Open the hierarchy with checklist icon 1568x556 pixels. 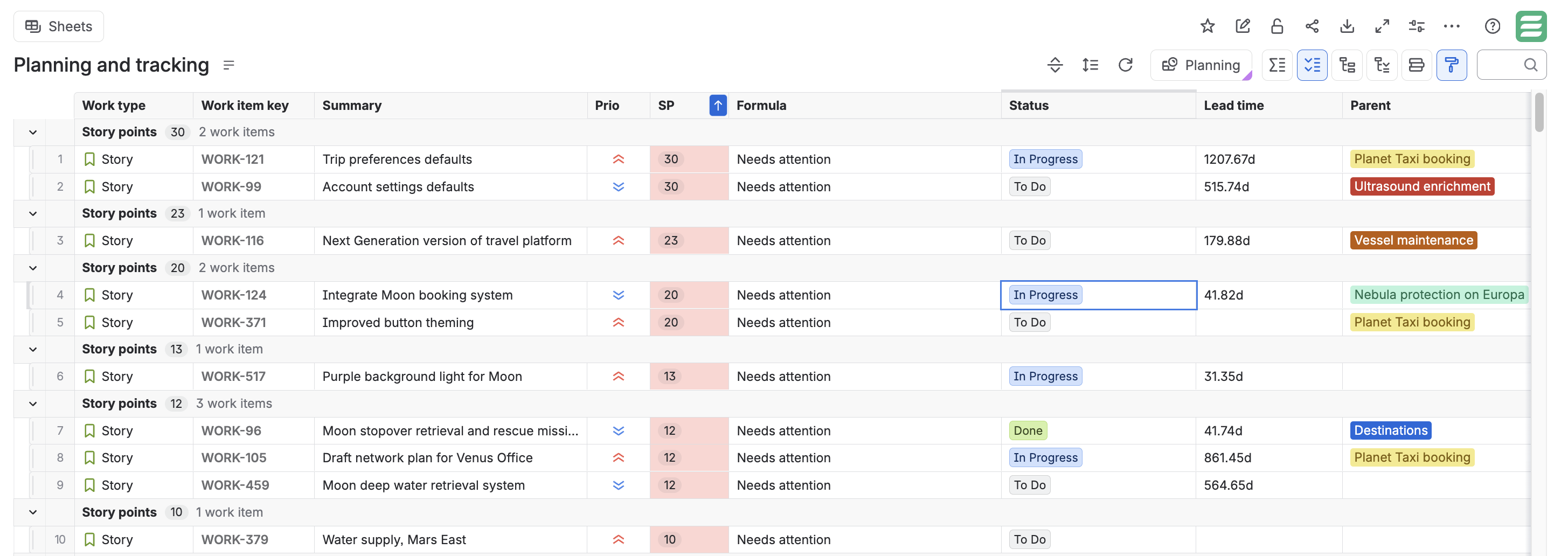click(1382, 65)
